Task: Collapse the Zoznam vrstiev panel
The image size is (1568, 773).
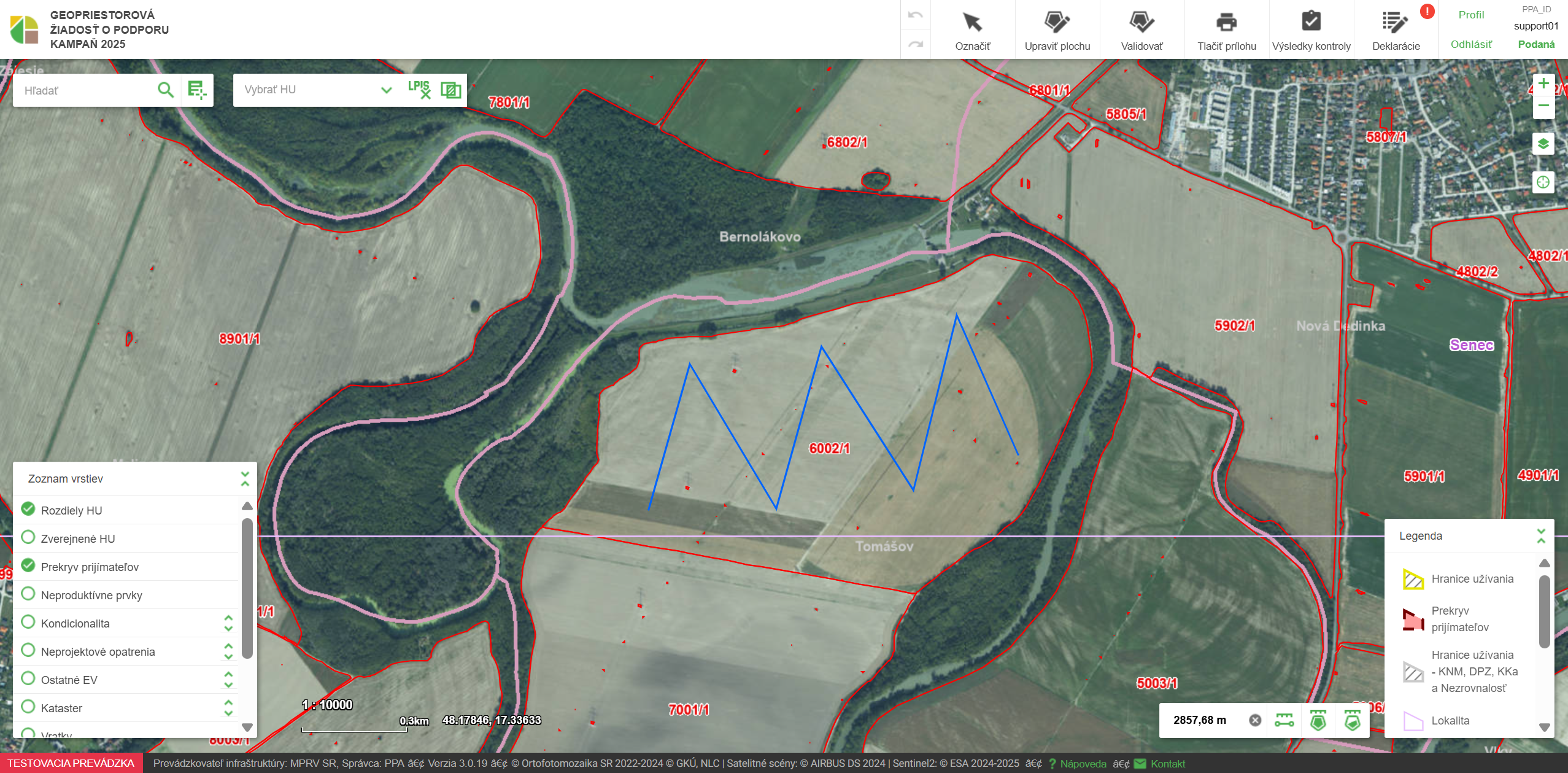Action: tap(245, 479)
